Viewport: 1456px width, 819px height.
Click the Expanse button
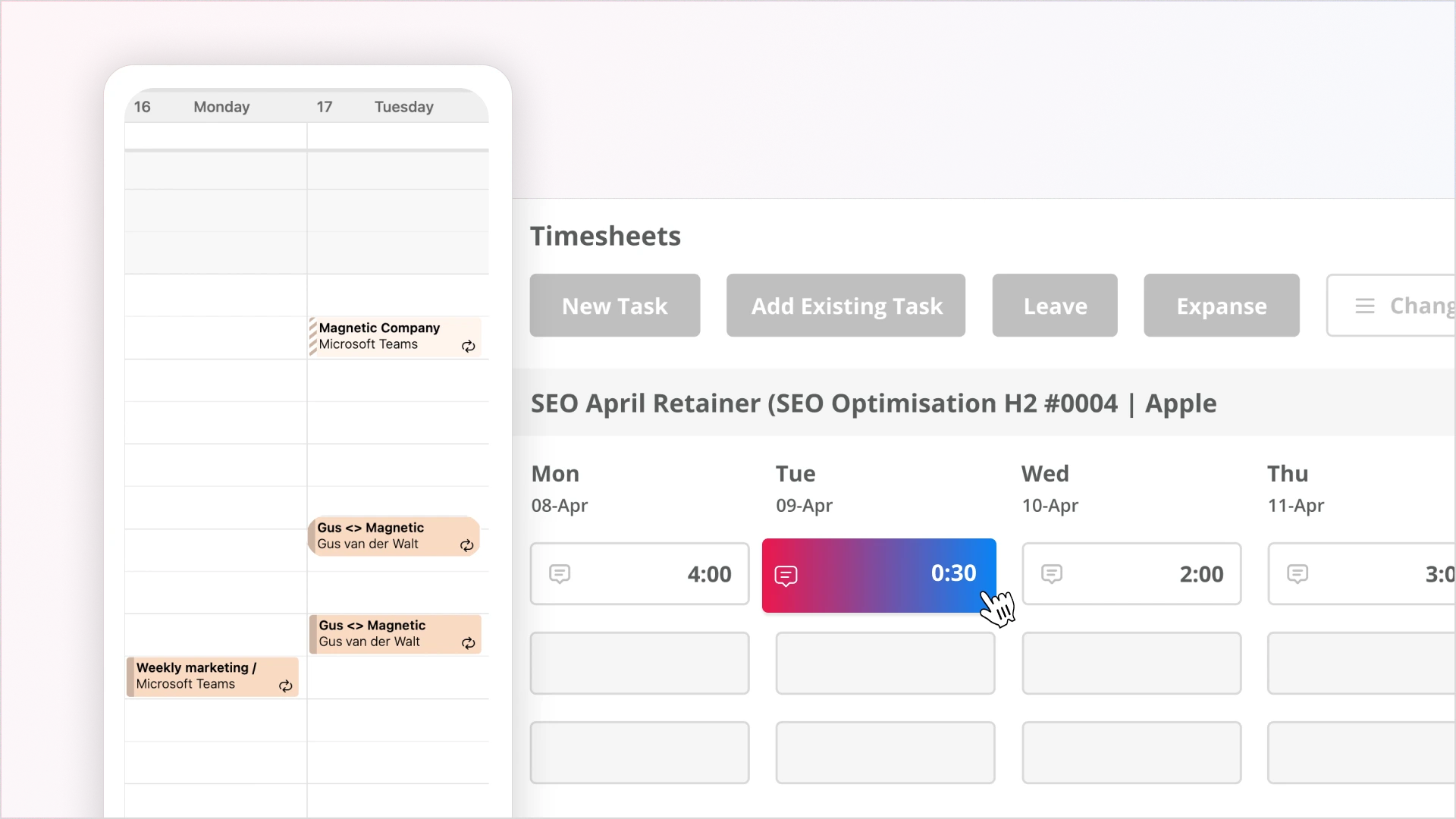1221,306
